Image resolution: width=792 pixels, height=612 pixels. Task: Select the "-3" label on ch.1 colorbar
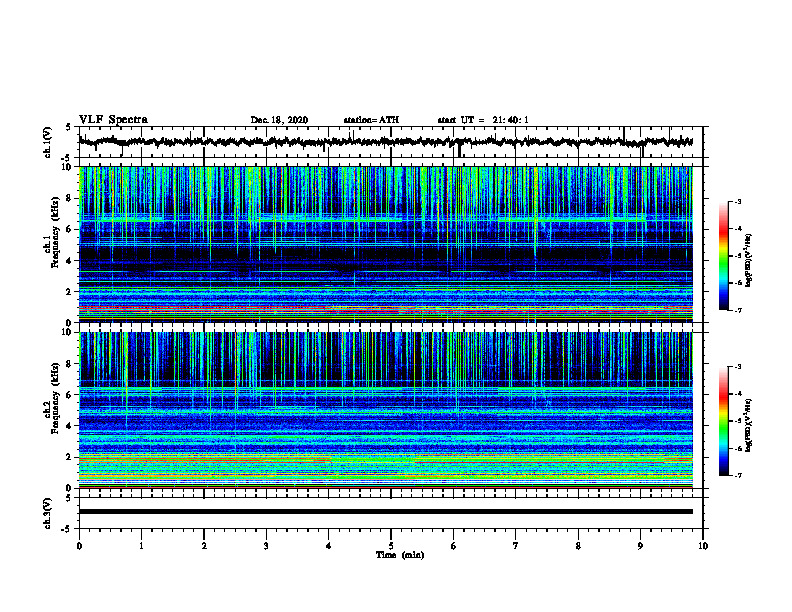738,201
